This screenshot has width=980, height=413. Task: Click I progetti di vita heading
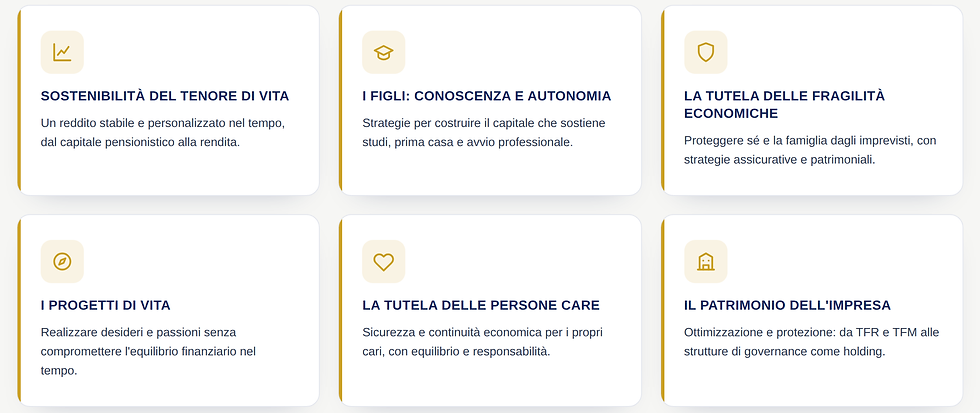(x=106, y=306)
